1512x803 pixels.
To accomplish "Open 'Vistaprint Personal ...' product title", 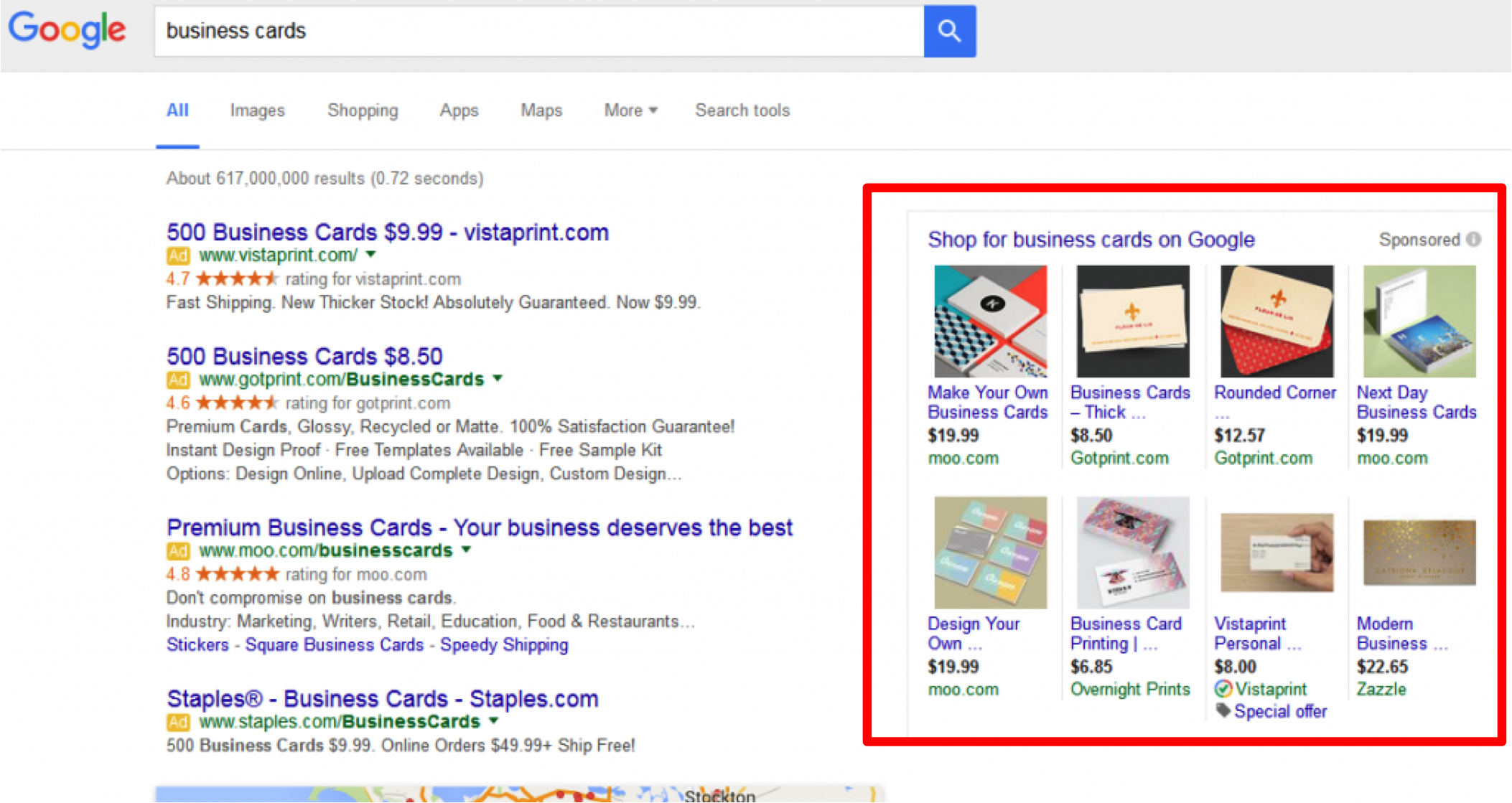I will (1257, 634).
